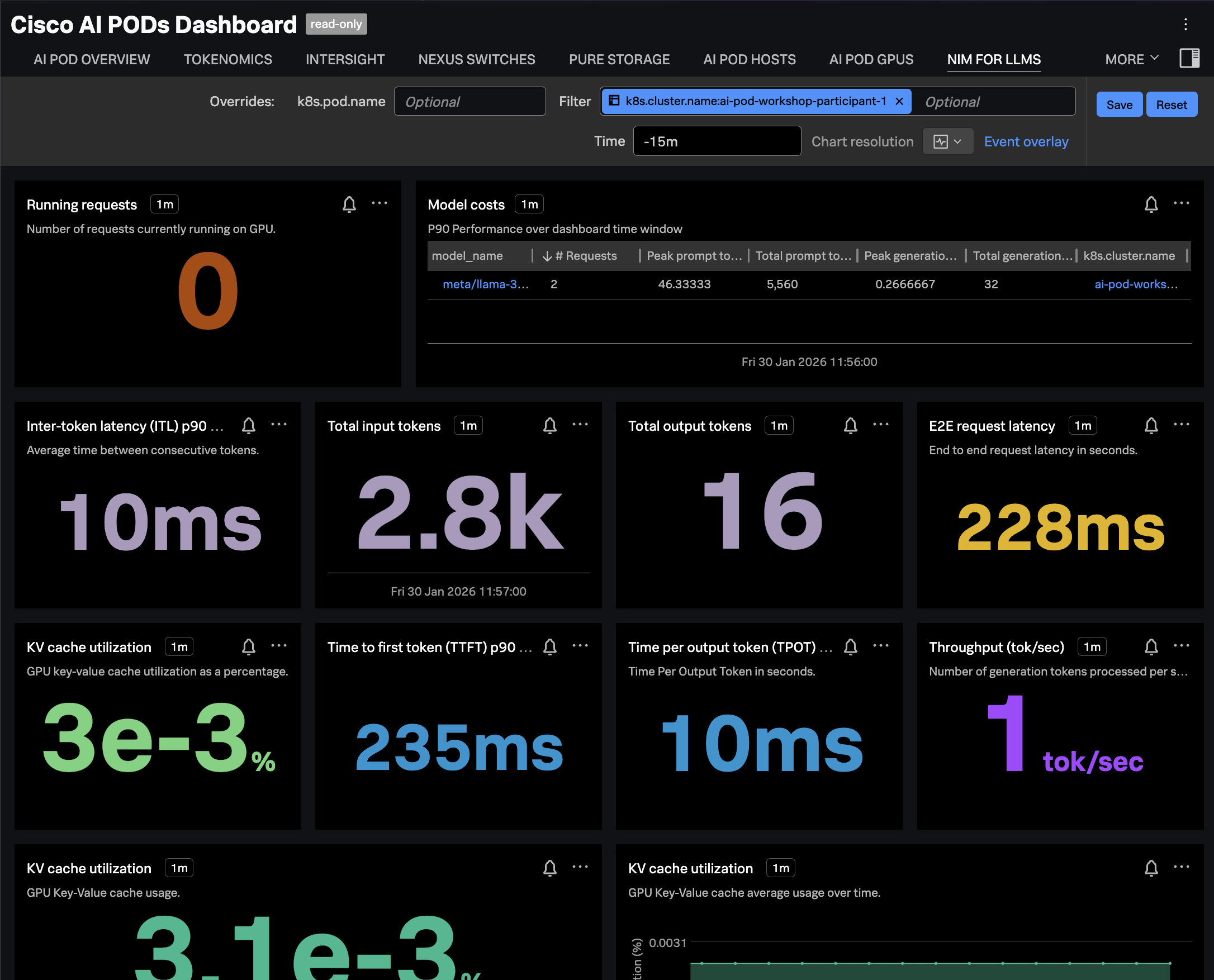Image resolution: width=1214 pixels, height=980 pixels.
Task: Open the ellipsis menu on Model costs panel
Action: click(1182, 204)
